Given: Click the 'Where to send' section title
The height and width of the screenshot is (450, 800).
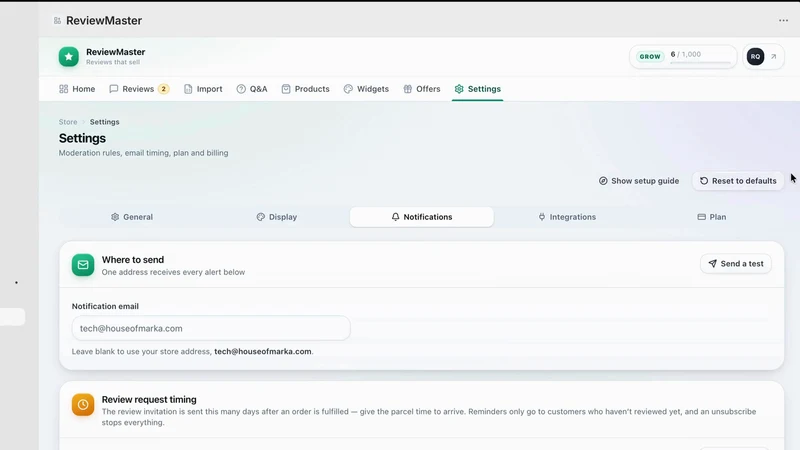Looking at the screenshot, I should click(133, 260).
